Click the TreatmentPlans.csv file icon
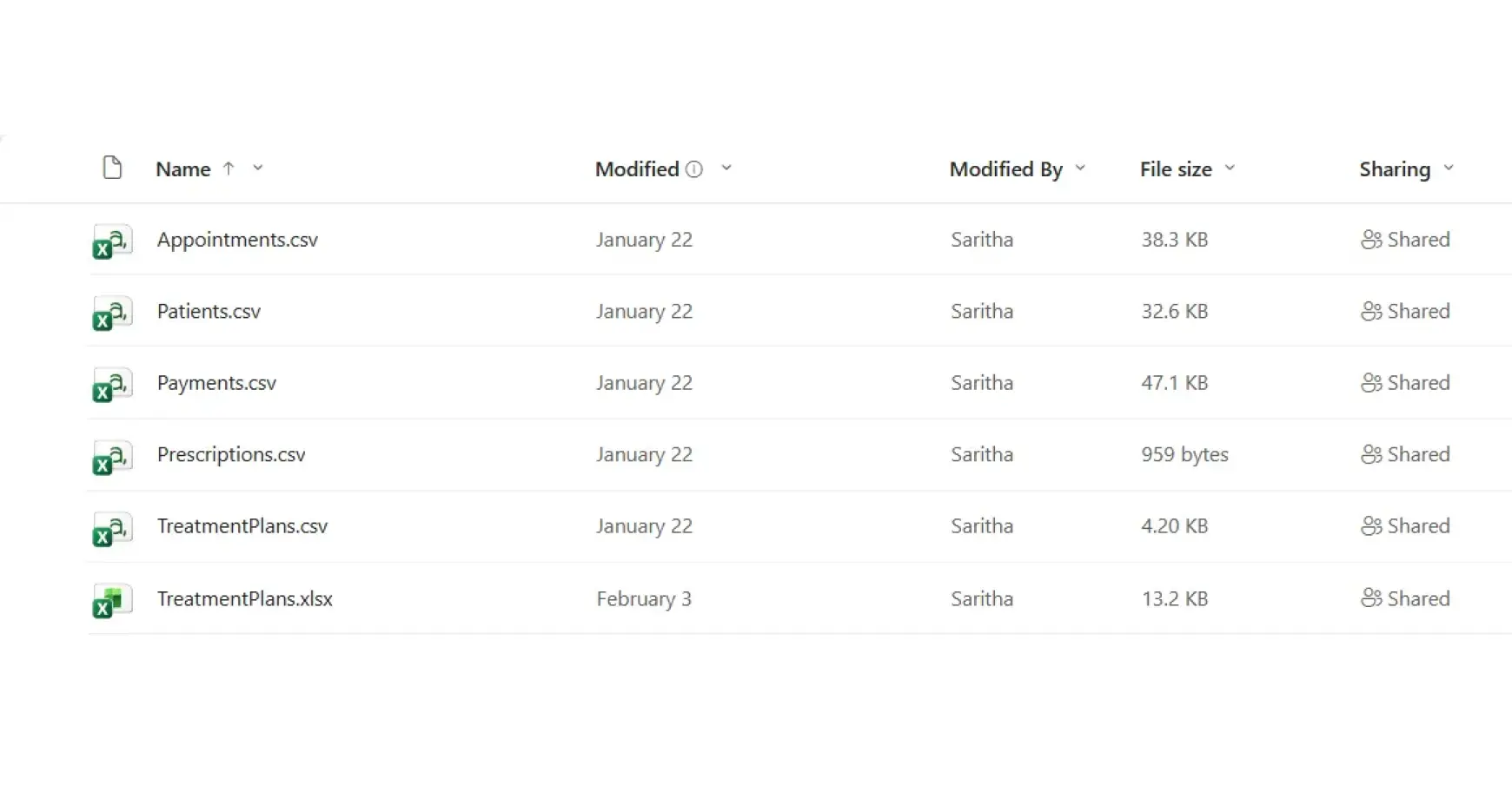The height and width of the screenshot is (799, 1512). [x=112, y=528]
